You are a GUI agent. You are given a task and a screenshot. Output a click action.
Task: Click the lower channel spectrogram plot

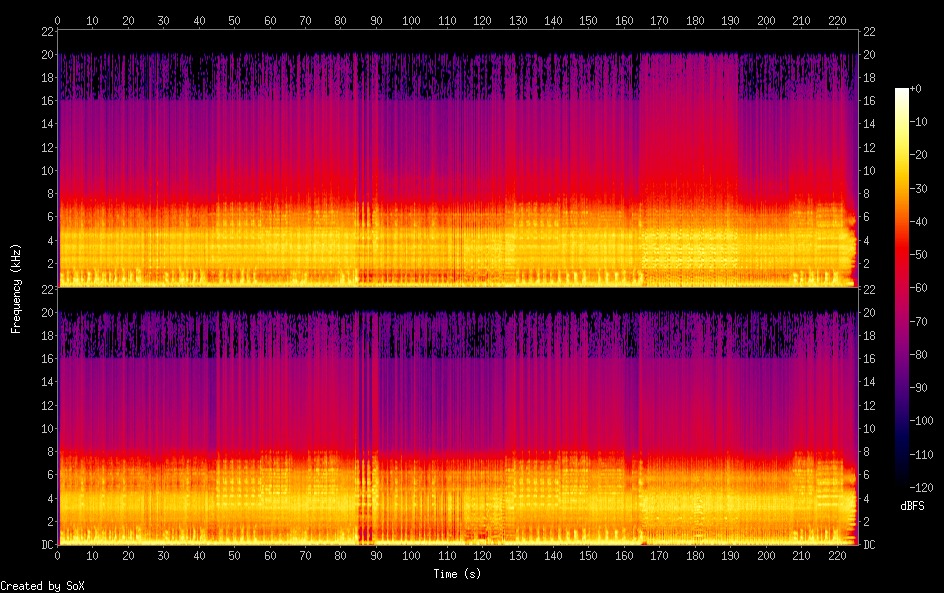pos(458,417)
